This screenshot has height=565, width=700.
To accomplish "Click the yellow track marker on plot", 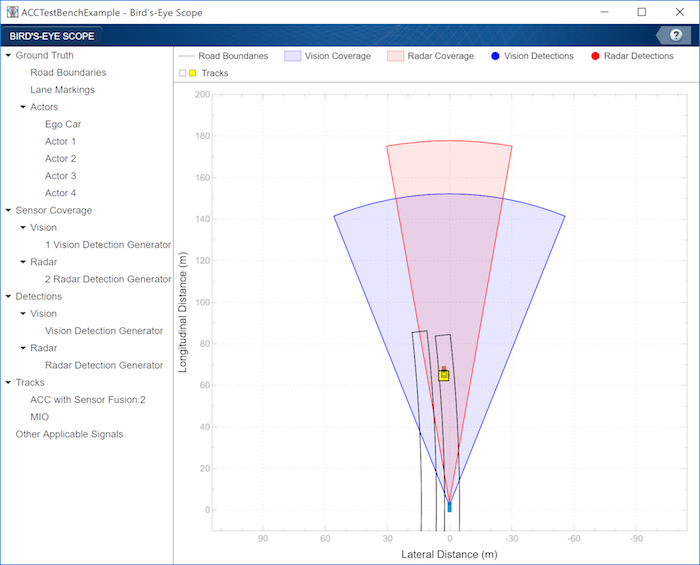I will tap(444, 376).
